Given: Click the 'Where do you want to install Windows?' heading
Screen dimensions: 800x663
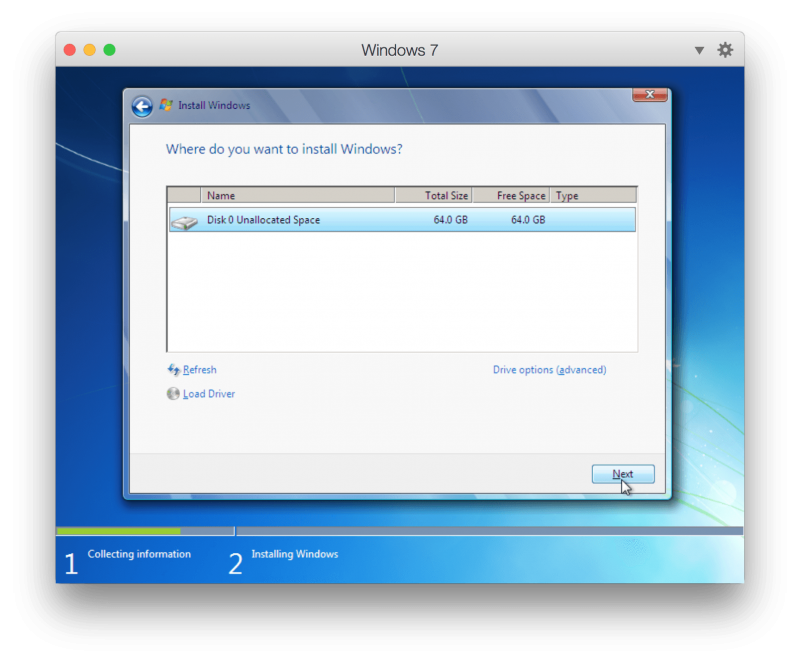Looking at the screenshot, I should click(x=284, y=149).
